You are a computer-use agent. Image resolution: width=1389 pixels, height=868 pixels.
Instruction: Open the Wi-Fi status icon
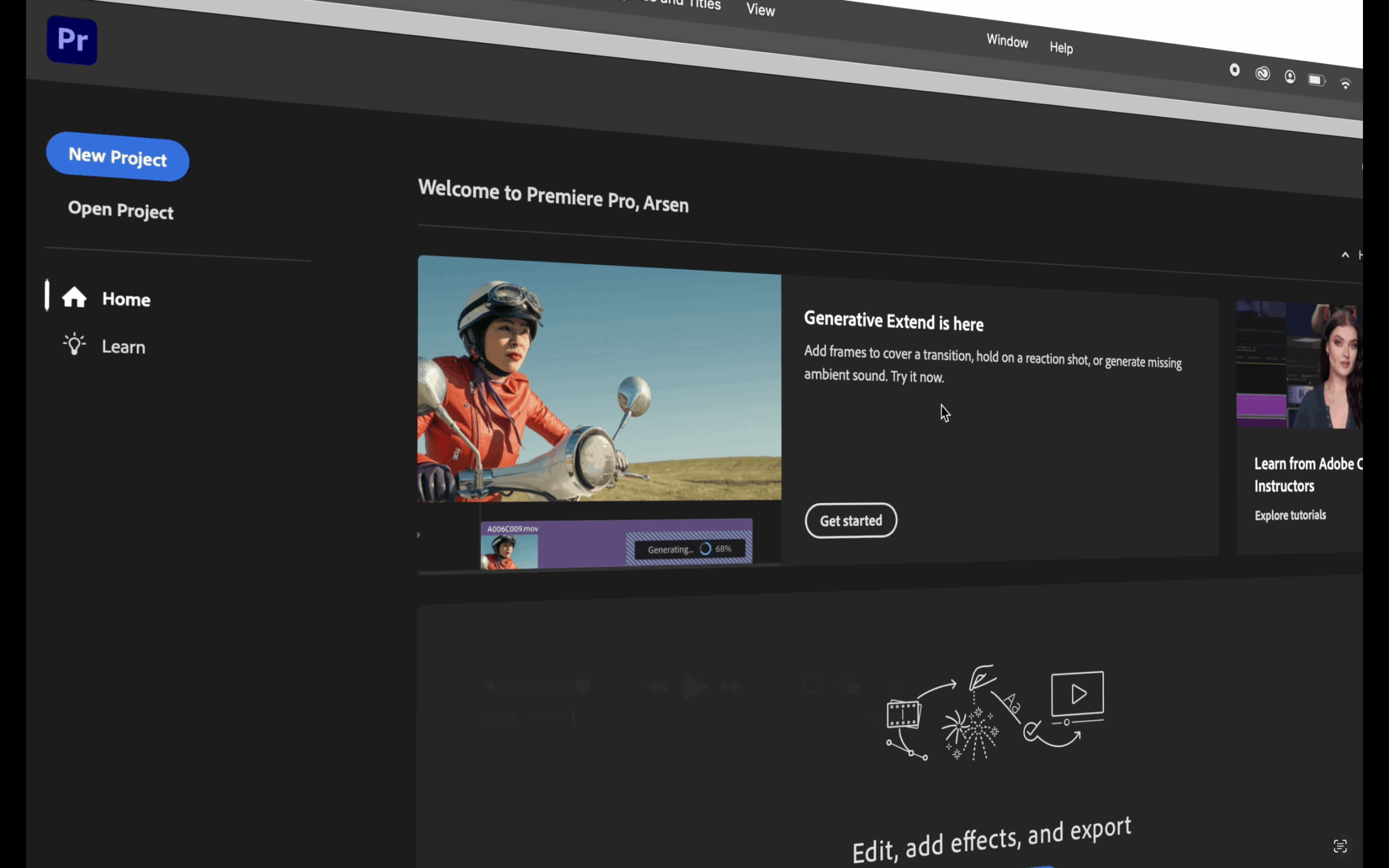click(1345, 84)
